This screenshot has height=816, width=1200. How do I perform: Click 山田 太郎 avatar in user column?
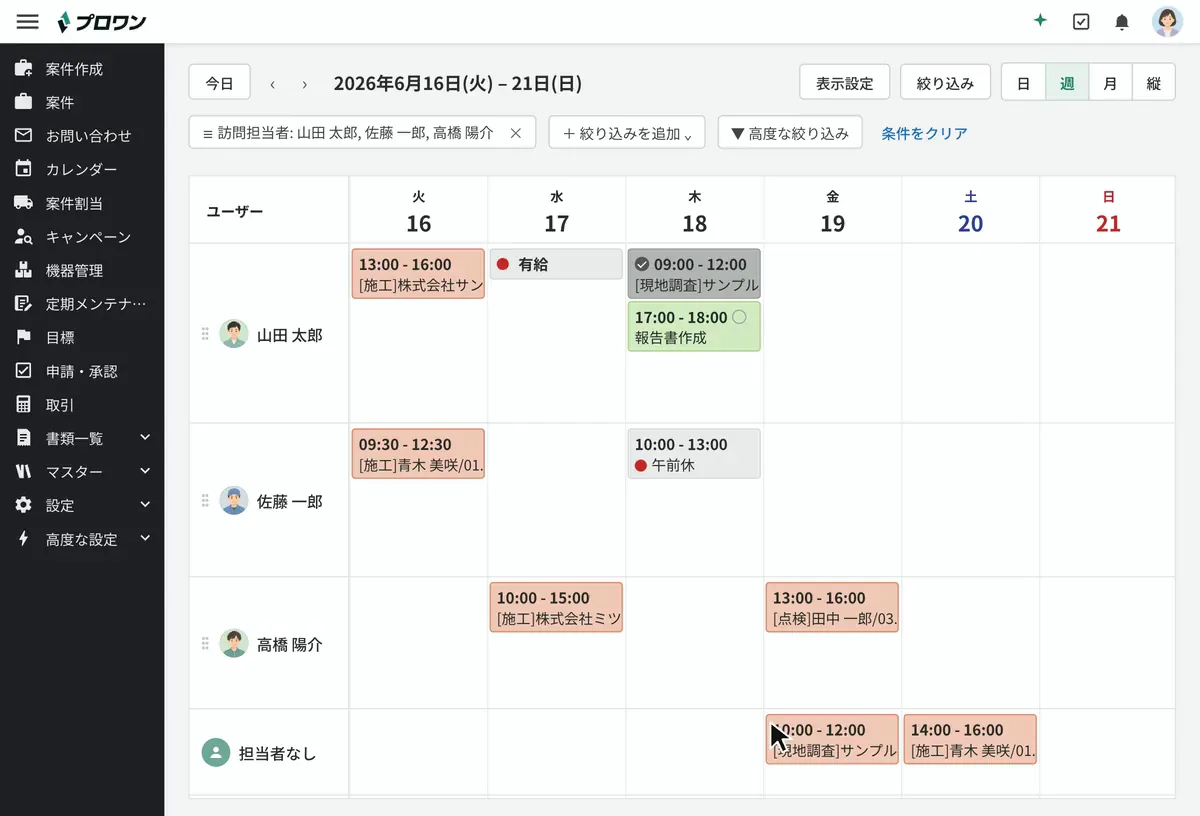(234, 334)
